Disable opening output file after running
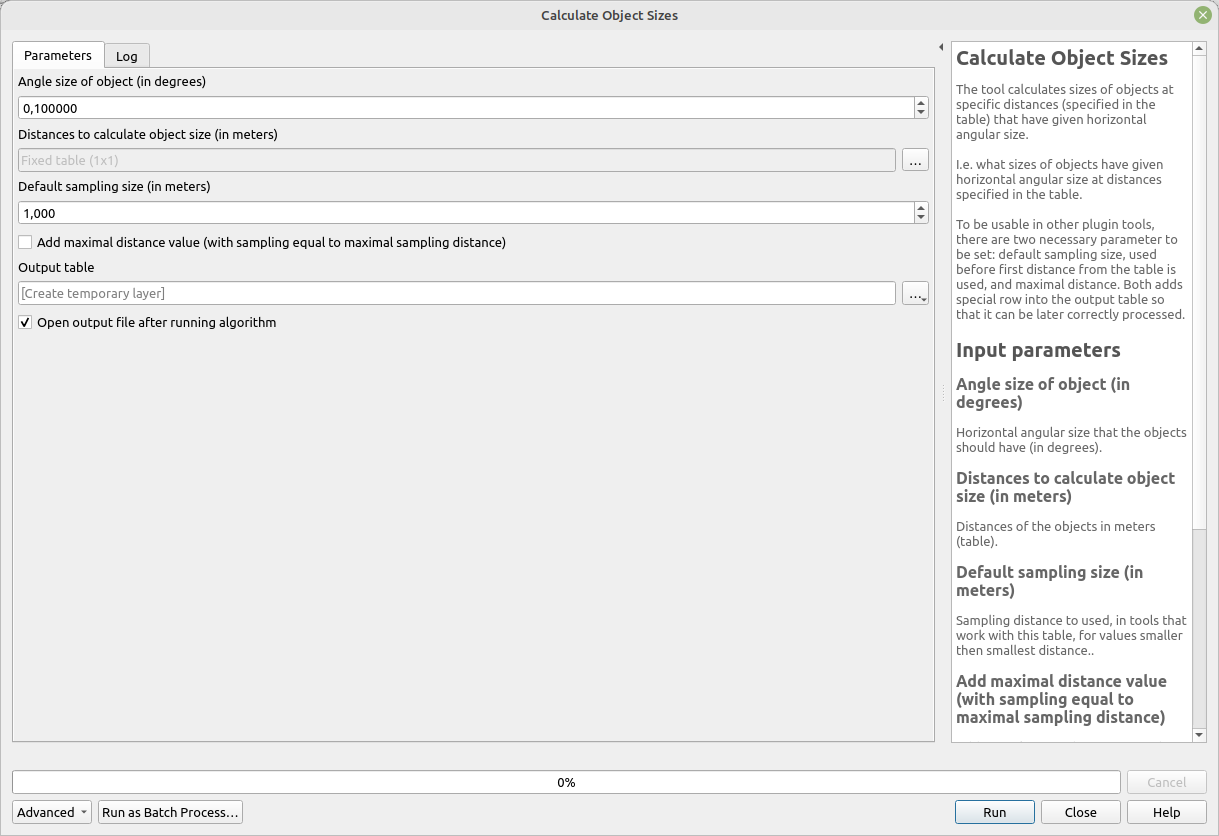The height and width of the screenshot is (836, 1219). (x=24, y=321)
